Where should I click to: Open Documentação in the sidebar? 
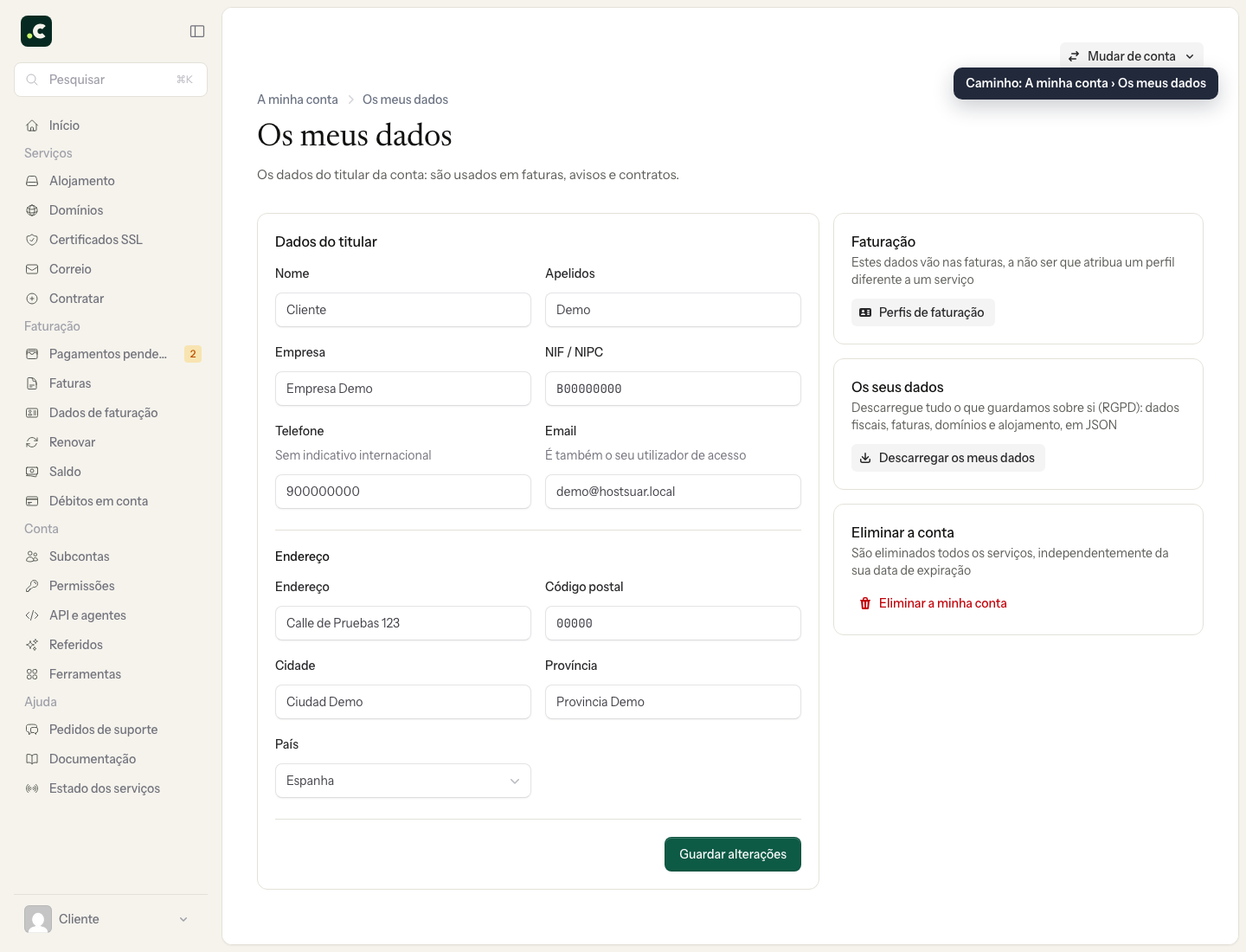pos(111,759)
